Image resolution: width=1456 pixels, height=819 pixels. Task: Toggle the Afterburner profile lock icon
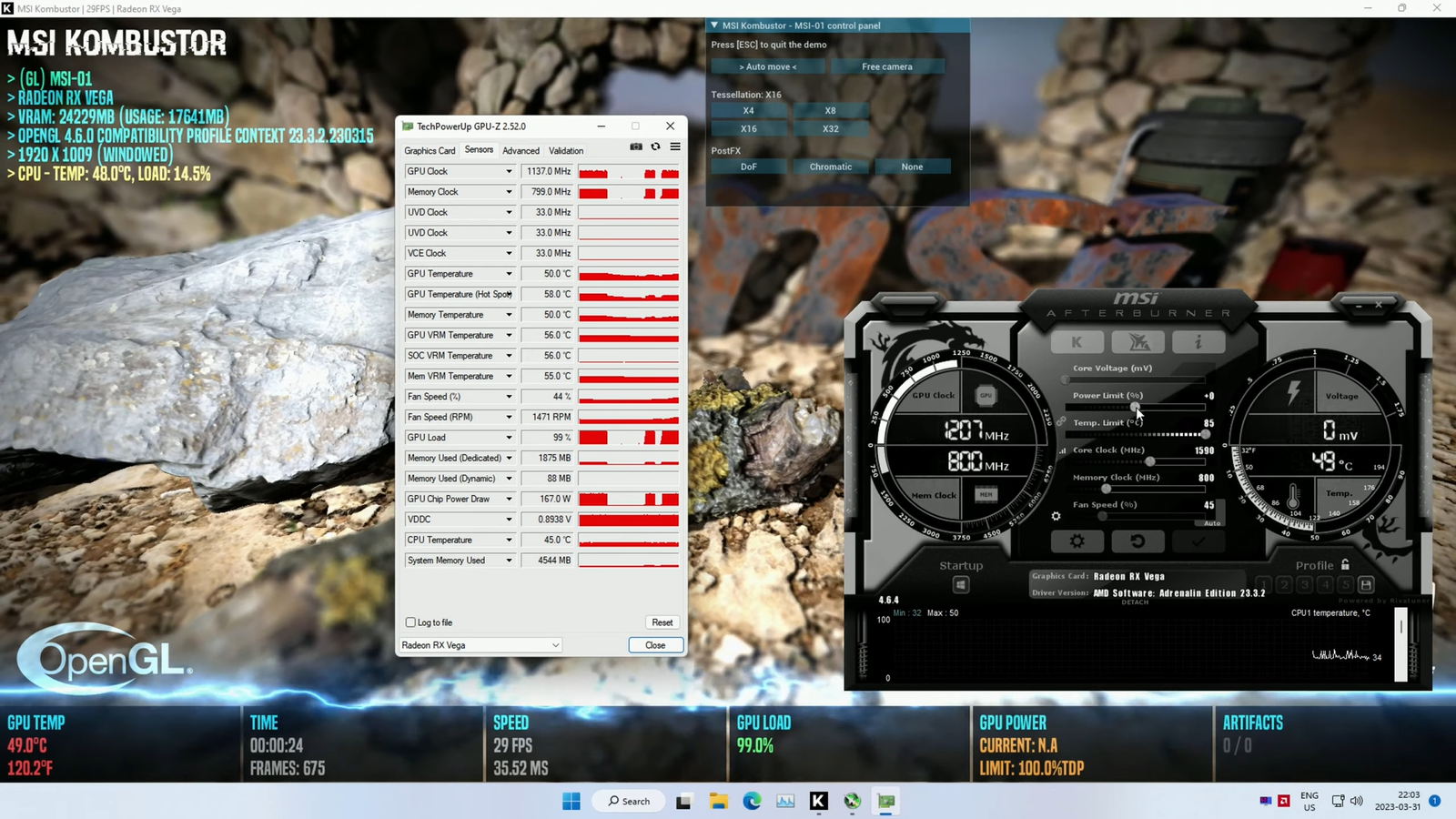pyautogui.click(x=1345, y=565)
